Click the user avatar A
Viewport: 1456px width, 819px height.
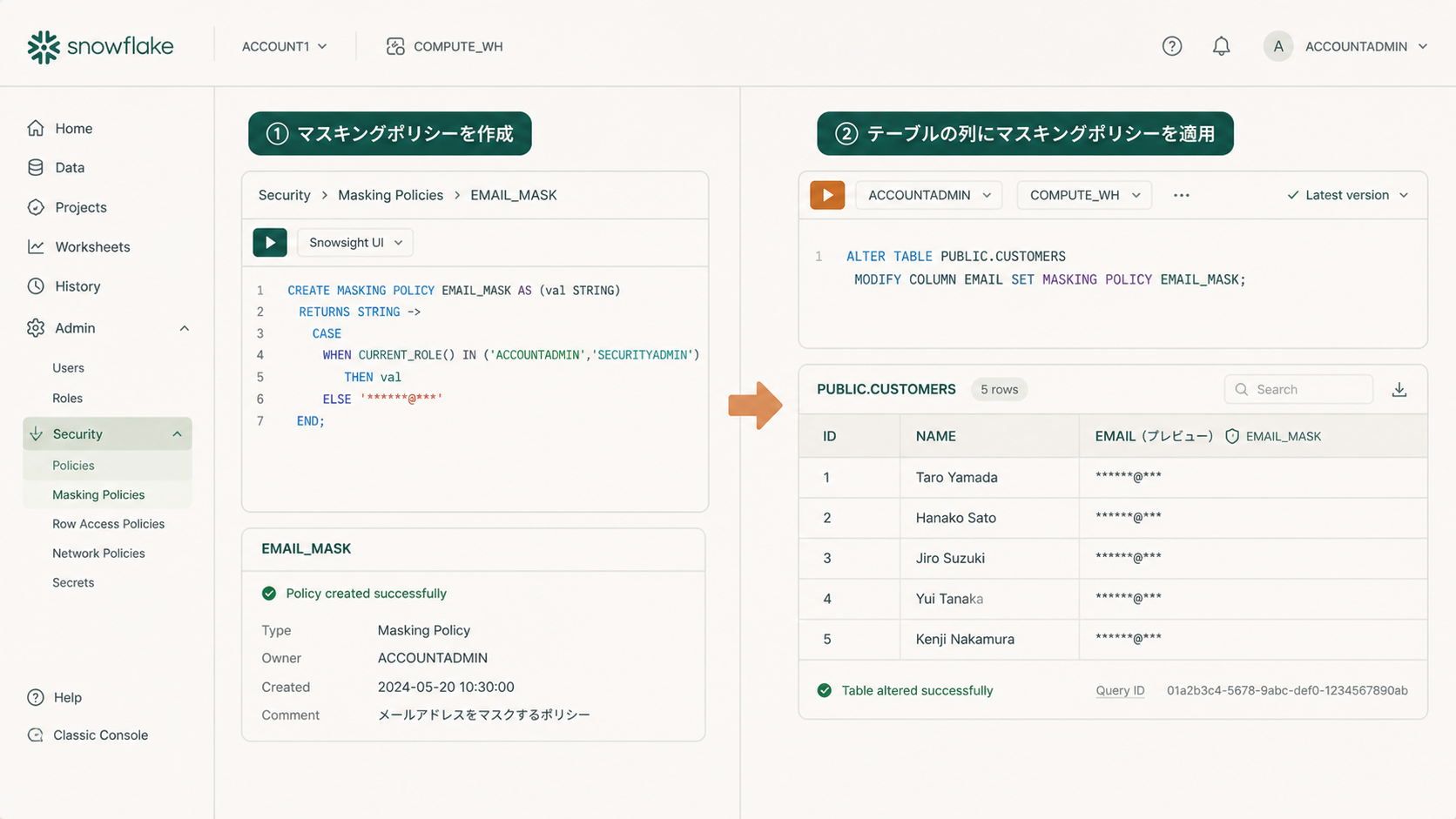point(1277,46)
